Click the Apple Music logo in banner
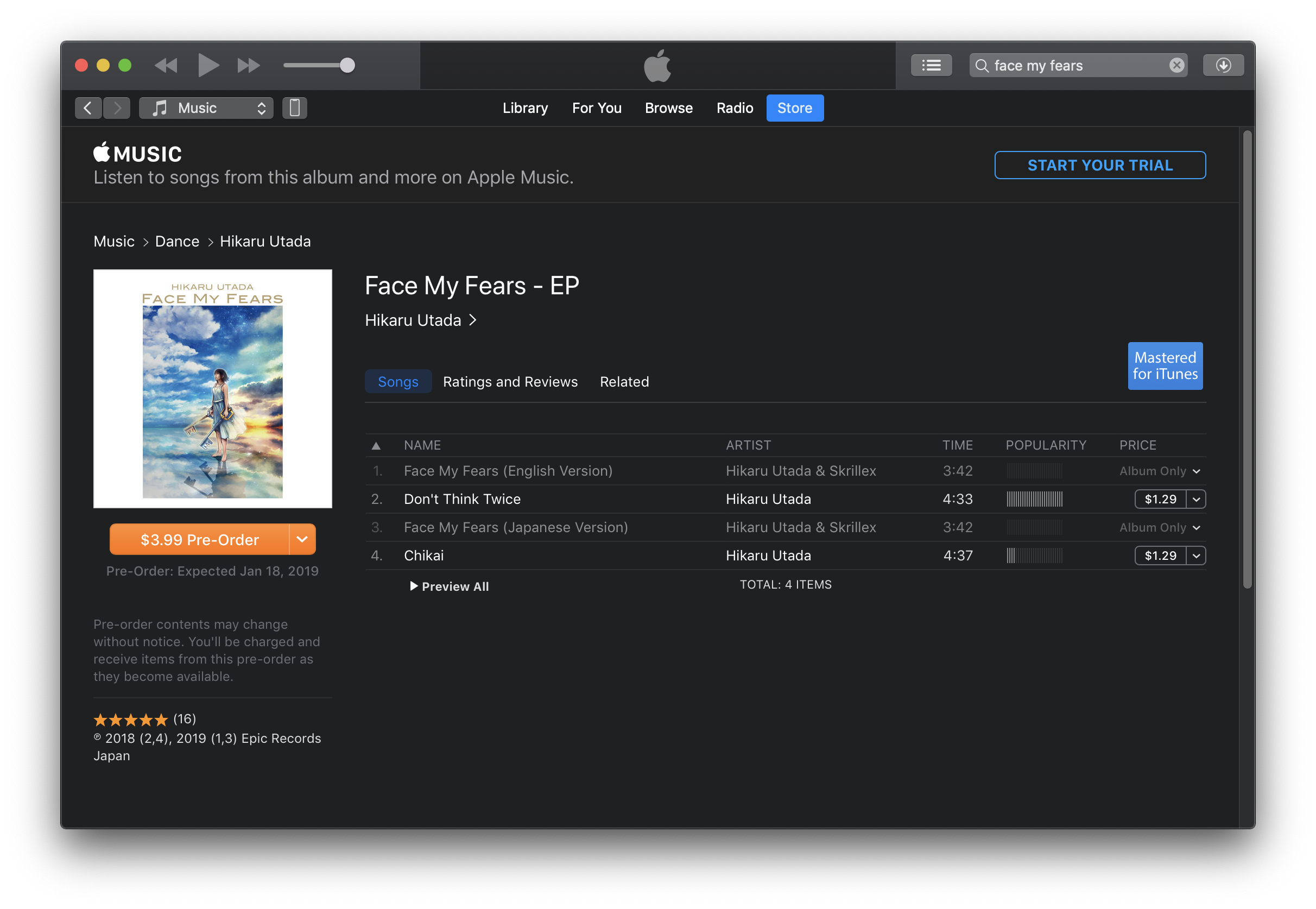Screen dimensions: 1316x909 pyautogui.click(x=137, y=153)
